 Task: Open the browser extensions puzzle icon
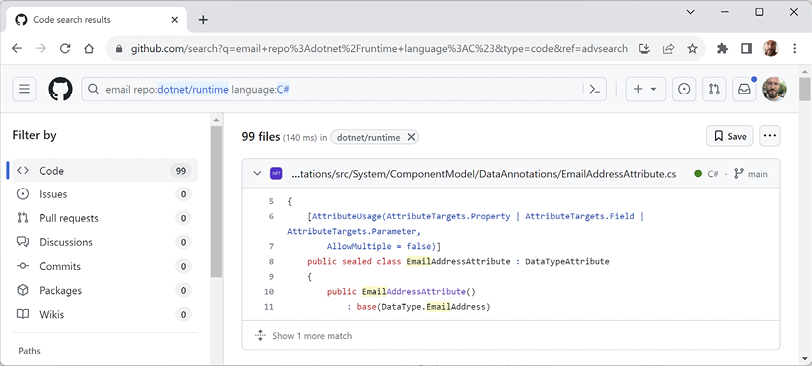pos(722,49)
